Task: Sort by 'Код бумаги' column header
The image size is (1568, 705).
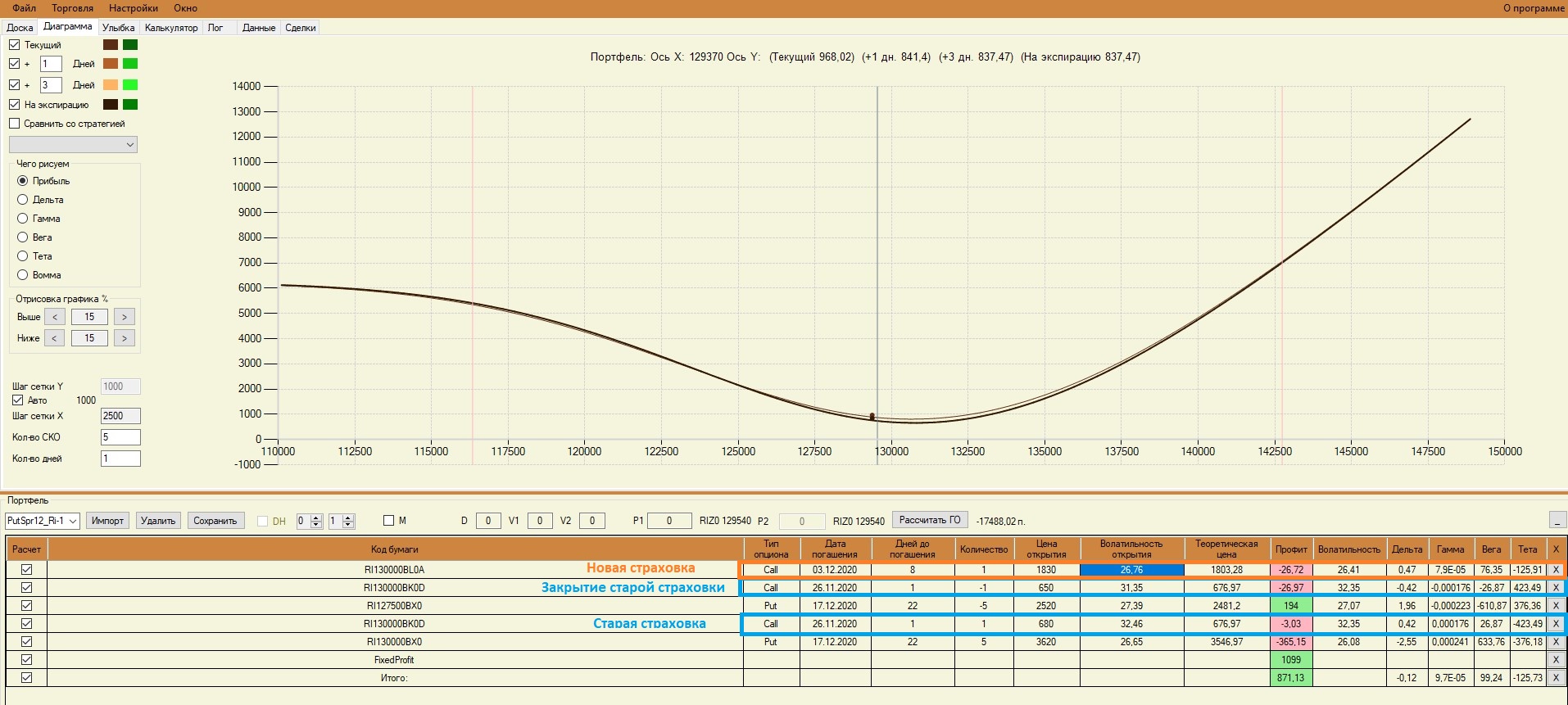Action: pos(395,549)
